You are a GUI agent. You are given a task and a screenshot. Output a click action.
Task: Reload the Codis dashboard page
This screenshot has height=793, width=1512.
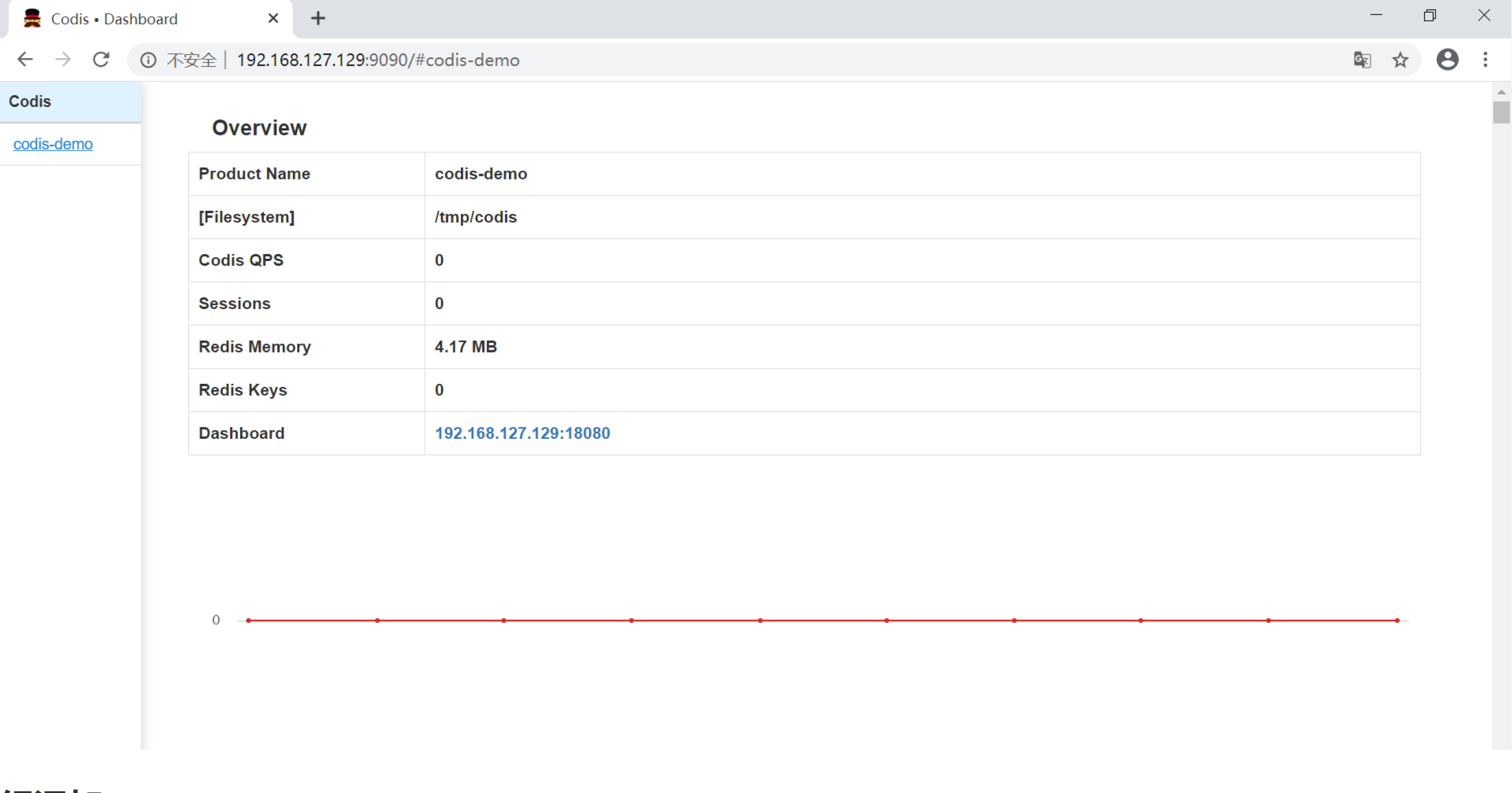tap(101, 59)
